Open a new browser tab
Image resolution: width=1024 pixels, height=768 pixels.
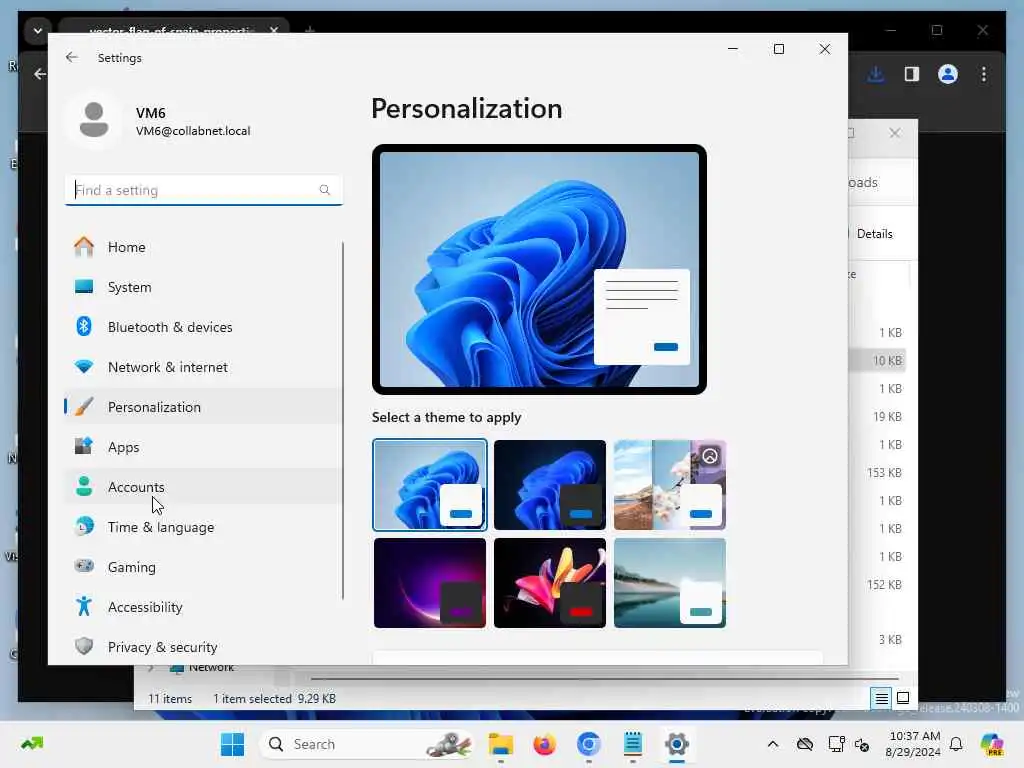tap(310, 31)
